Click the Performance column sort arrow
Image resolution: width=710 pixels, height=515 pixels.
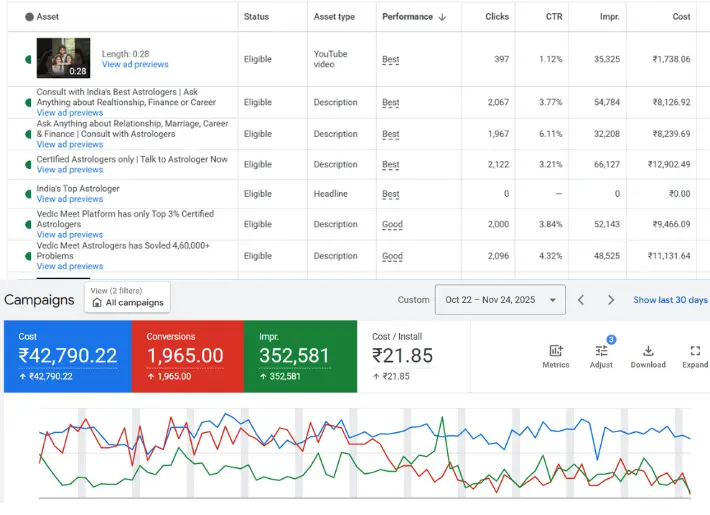click(442, 17)
